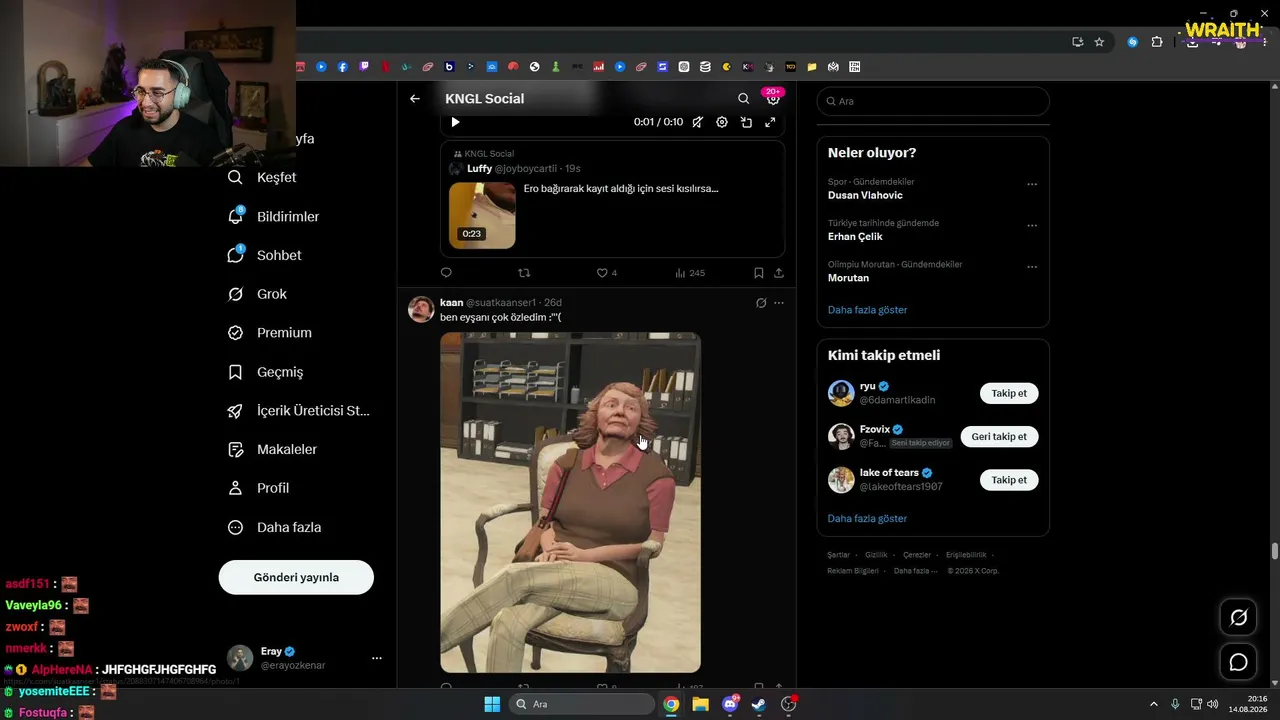Open the floating chat bubble button
1280x720 pixels.
(x=1238, y=662)
